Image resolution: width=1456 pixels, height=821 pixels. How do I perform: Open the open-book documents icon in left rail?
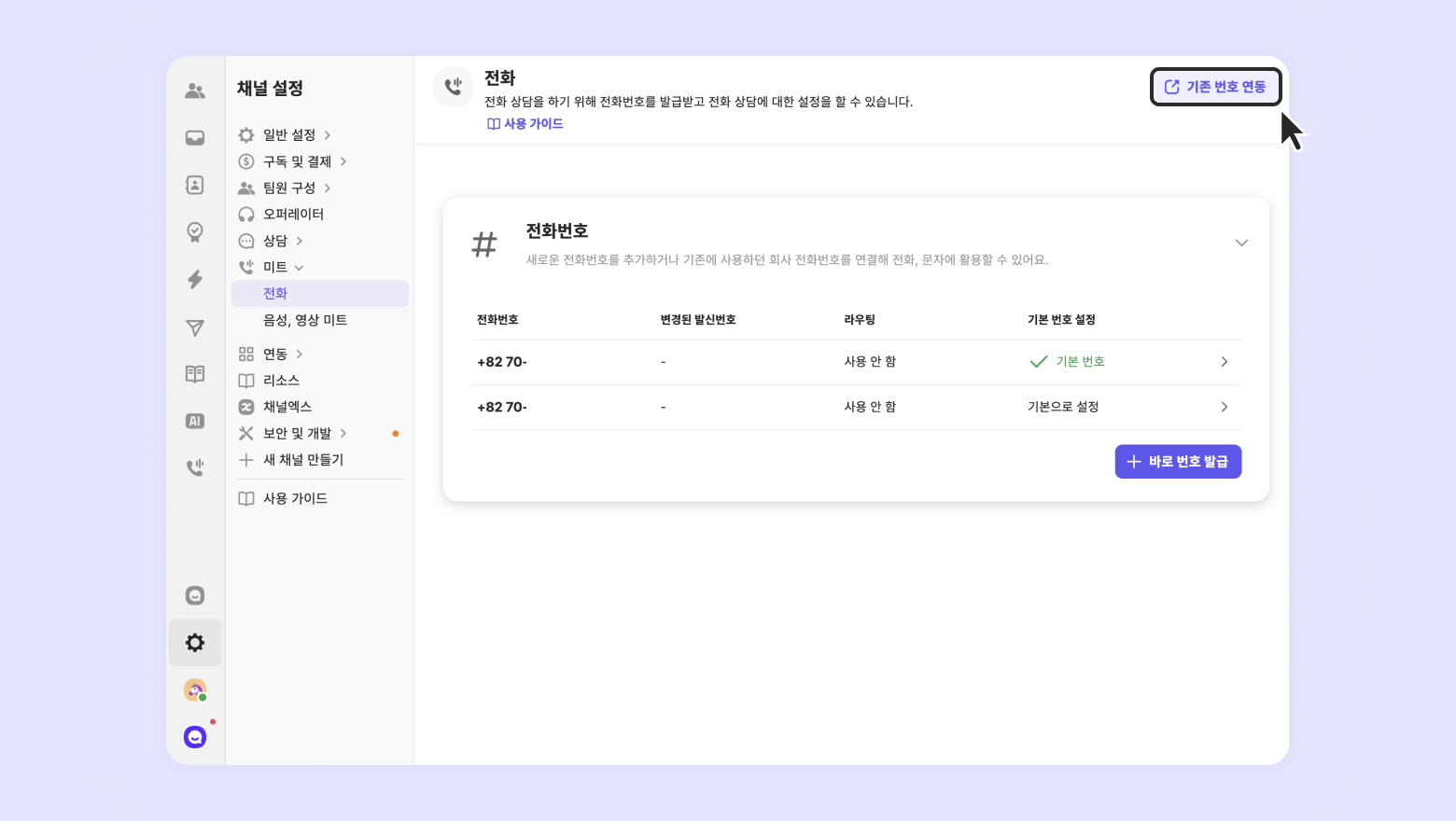tap(195, 374)
